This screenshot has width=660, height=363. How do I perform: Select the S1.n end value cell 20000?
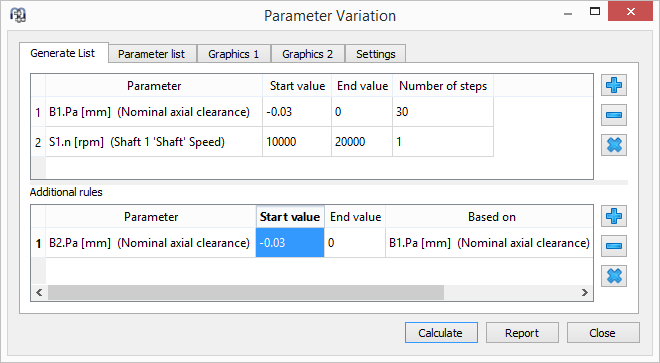(x=362, y=142)
